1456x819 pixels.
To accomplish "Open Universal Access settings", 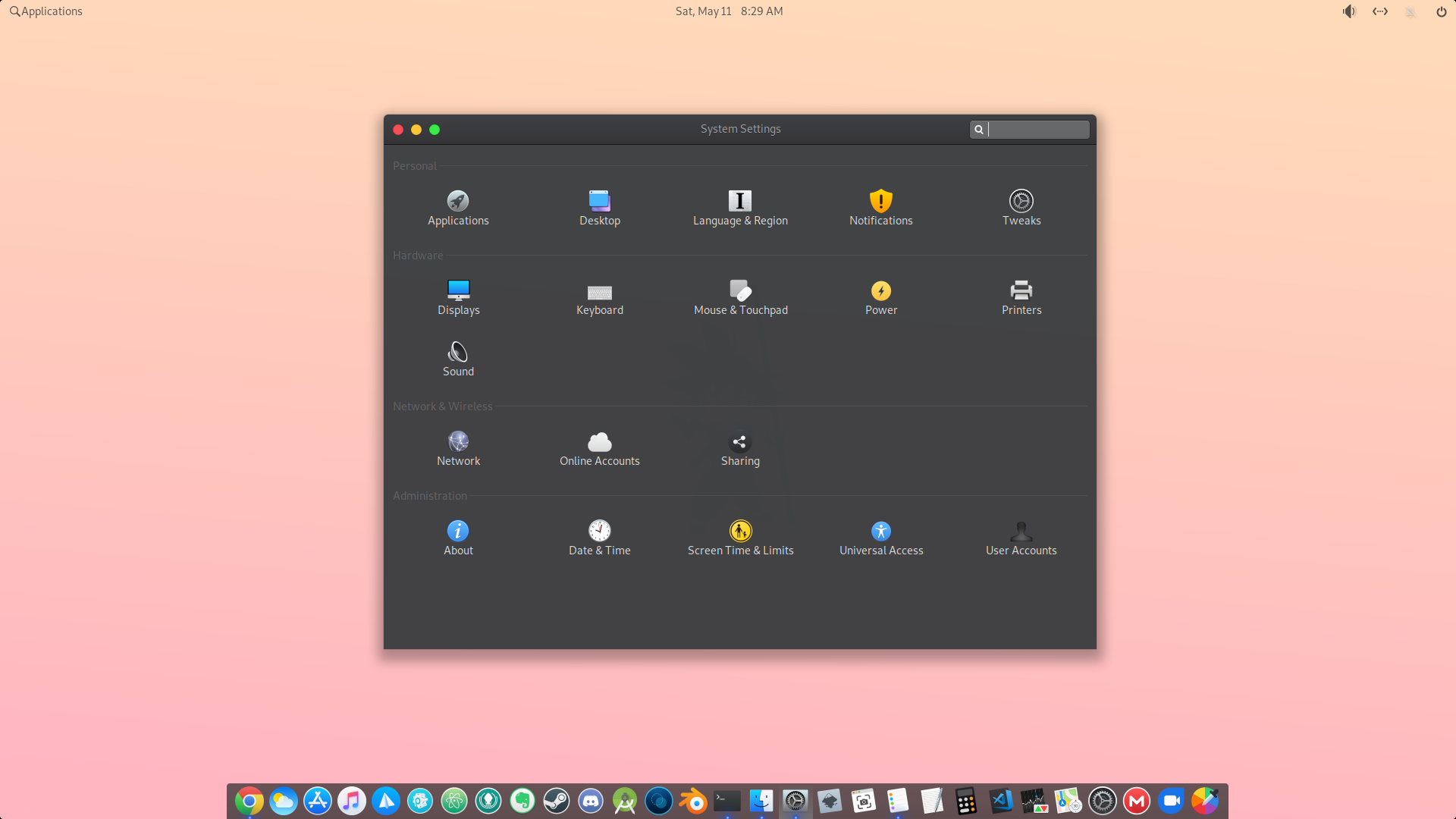I will (x=880, y=538).
